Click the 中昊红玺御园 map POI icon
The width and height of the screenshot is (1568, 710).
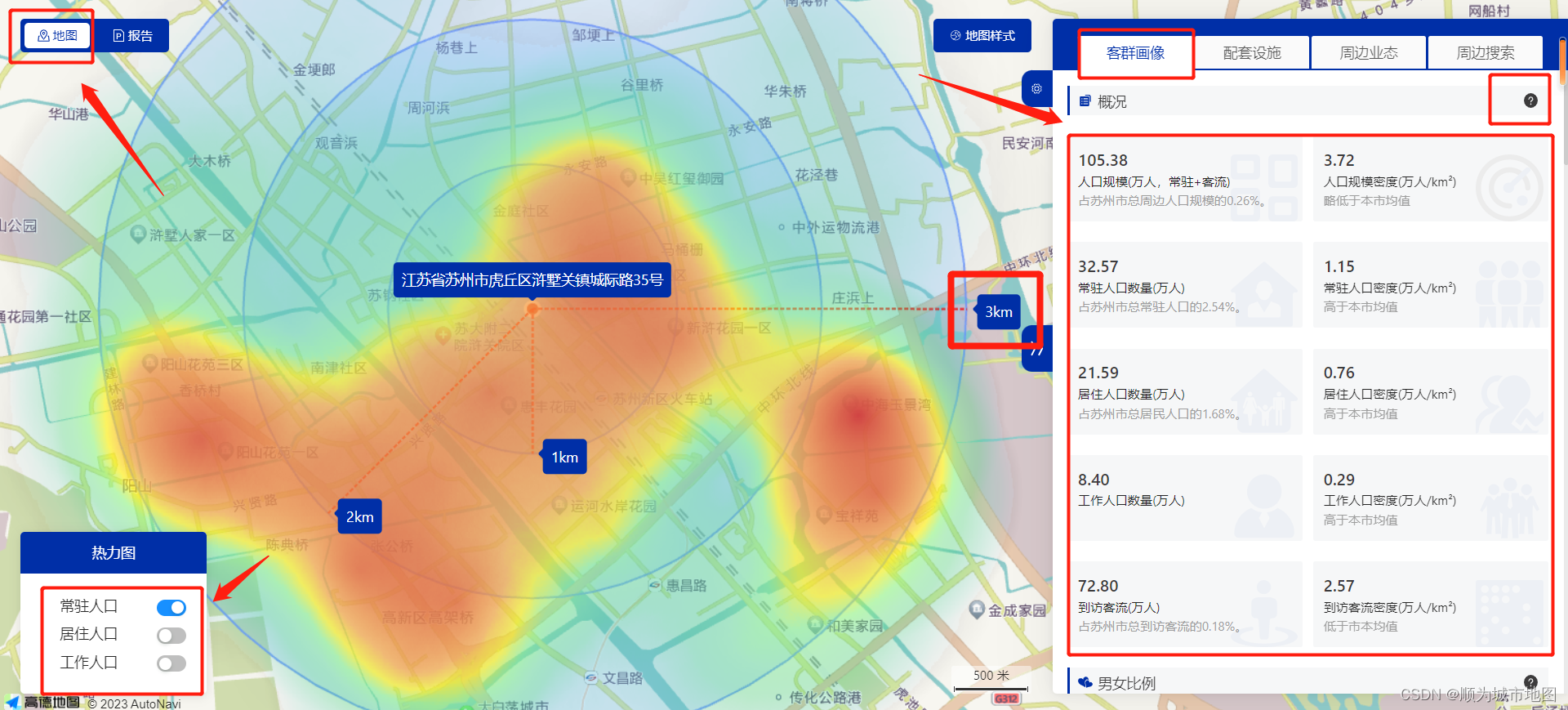pyautogui.click(x=628, y=177)
